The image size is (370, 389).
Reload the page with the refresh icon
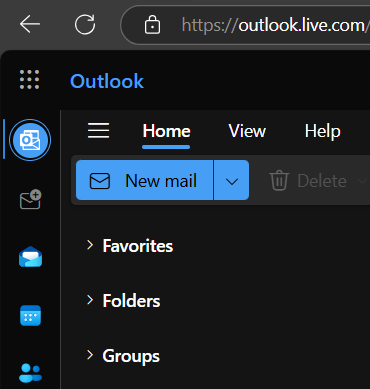point(85,24)
